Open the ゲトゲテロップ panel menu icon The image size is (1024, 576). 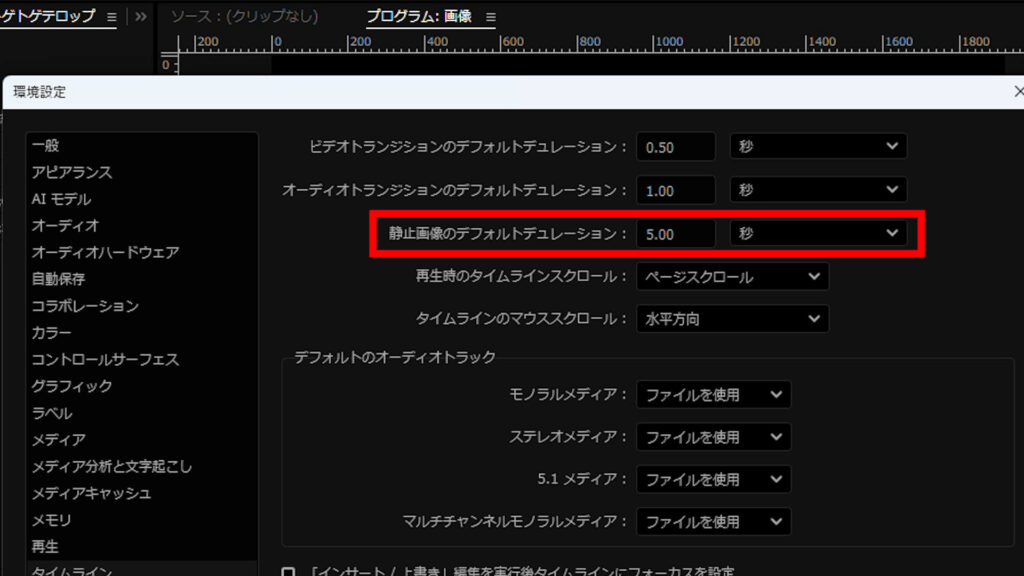tap(111, 17)
